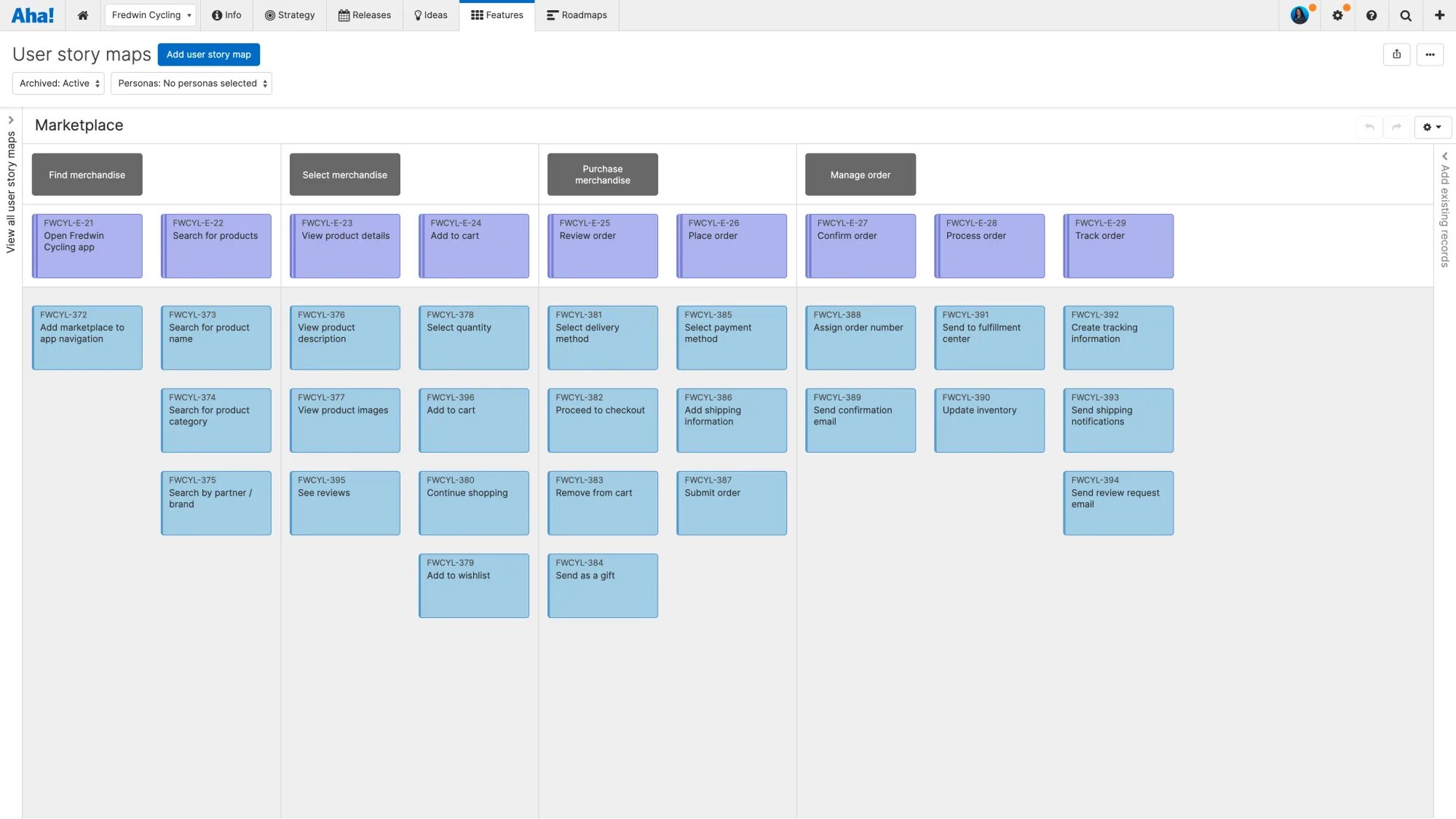
Task: Click the search icon in top navigation
Action: coord(1406,15)
